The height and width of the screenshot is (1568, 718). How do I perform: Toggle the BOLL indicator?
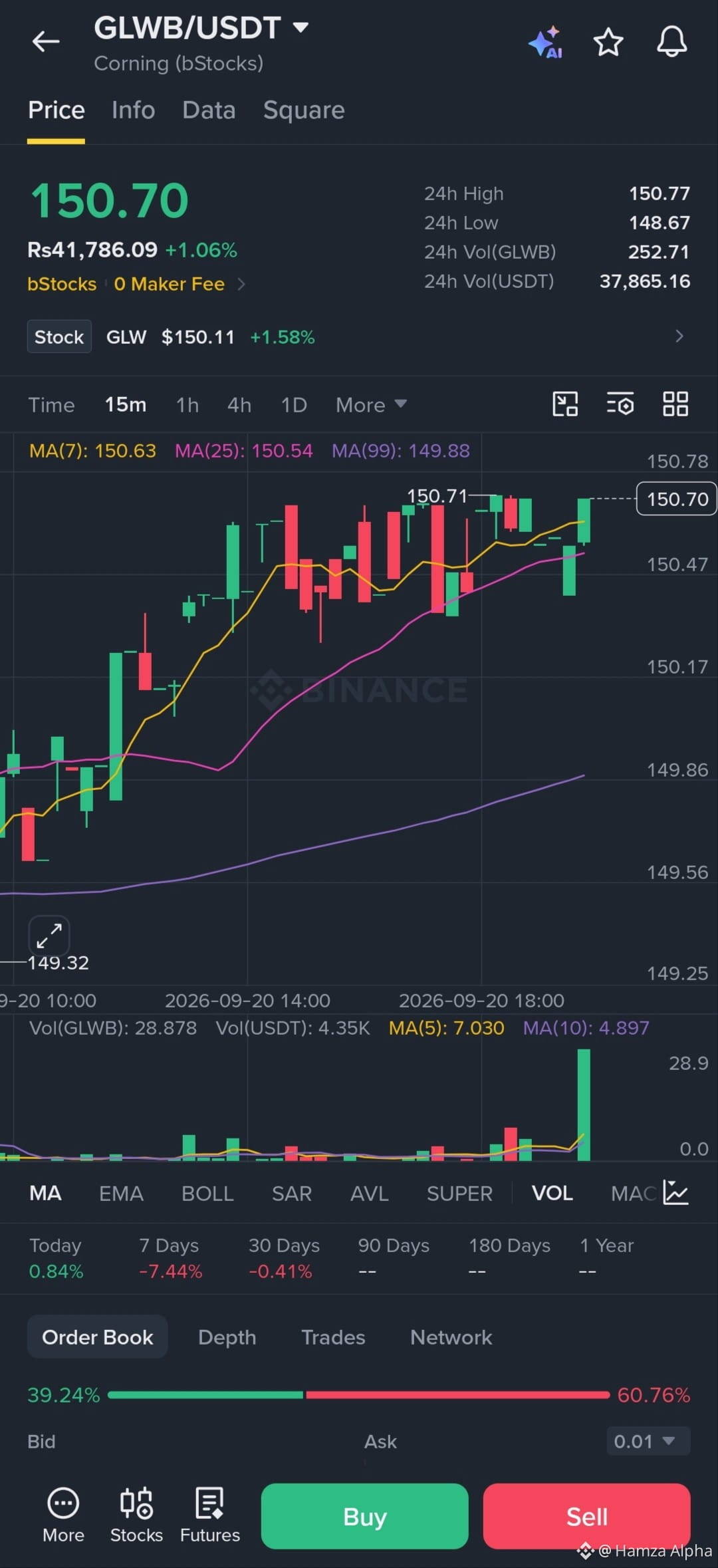(207, 1194)
